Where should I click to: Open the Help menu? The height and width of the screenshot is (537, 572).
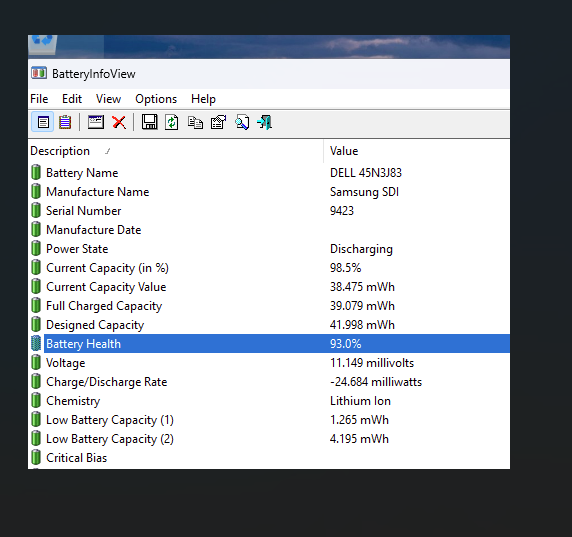point(203,99)
